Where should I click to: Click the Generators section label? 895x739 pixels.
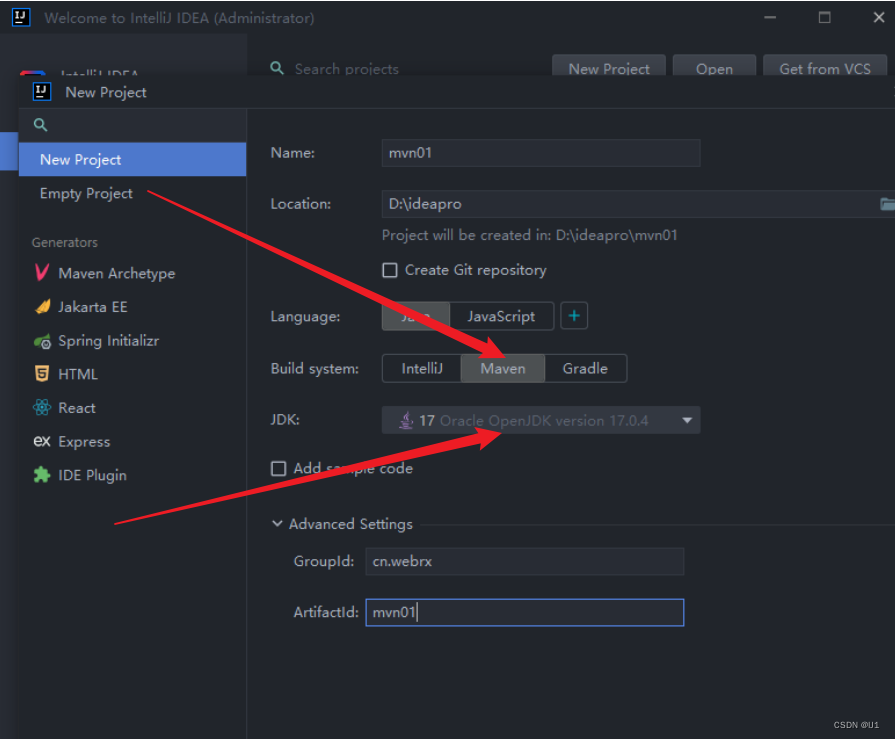pyautogui.click(x=64, y=243)
